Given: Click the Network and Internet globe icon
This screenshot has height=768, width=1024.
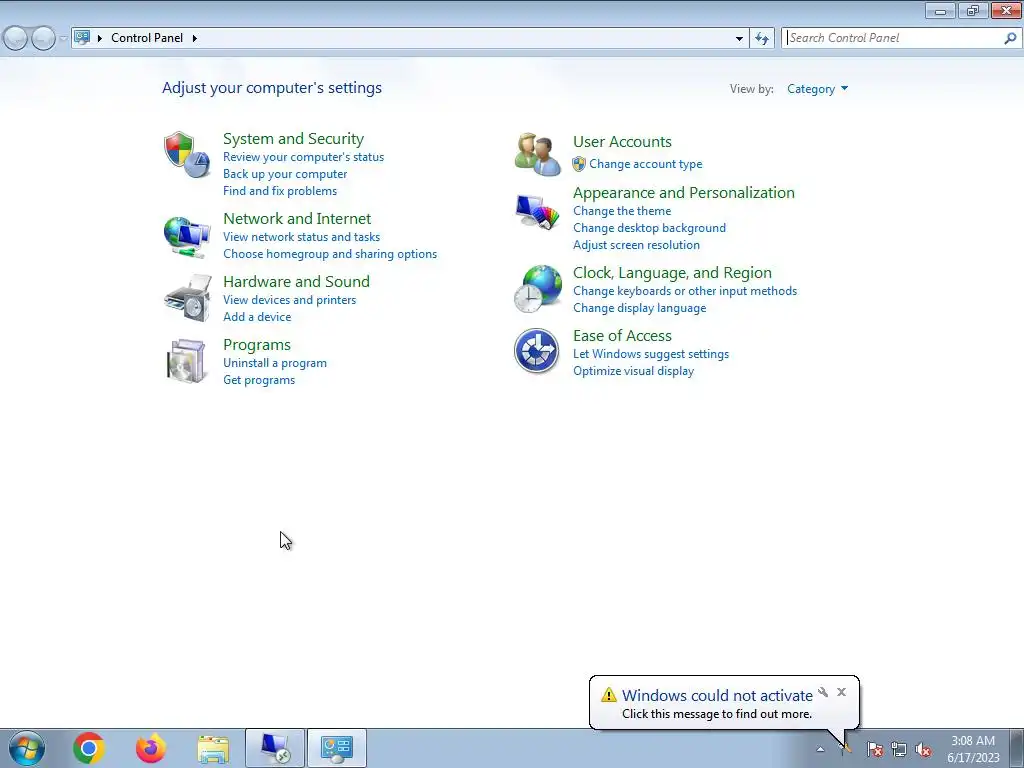Looking at the screenshot, I should [x=187, y=237].
